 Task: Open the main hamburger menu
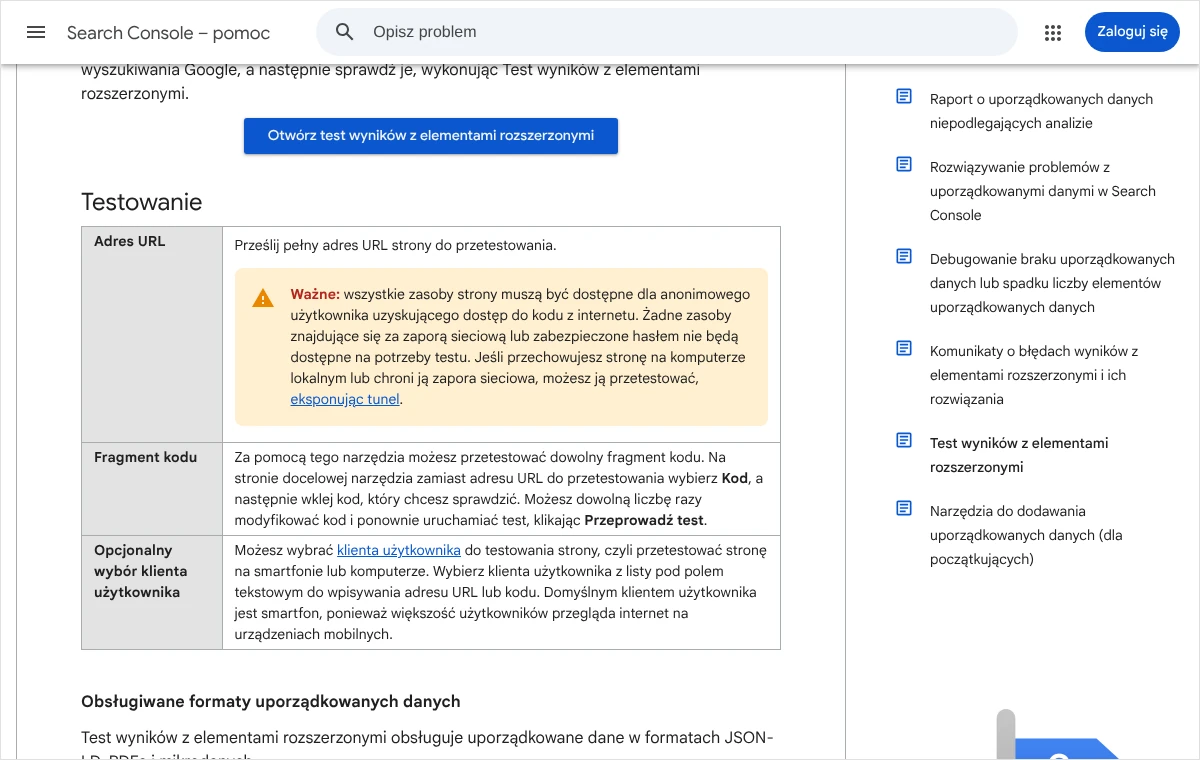[x=36, y=32]
